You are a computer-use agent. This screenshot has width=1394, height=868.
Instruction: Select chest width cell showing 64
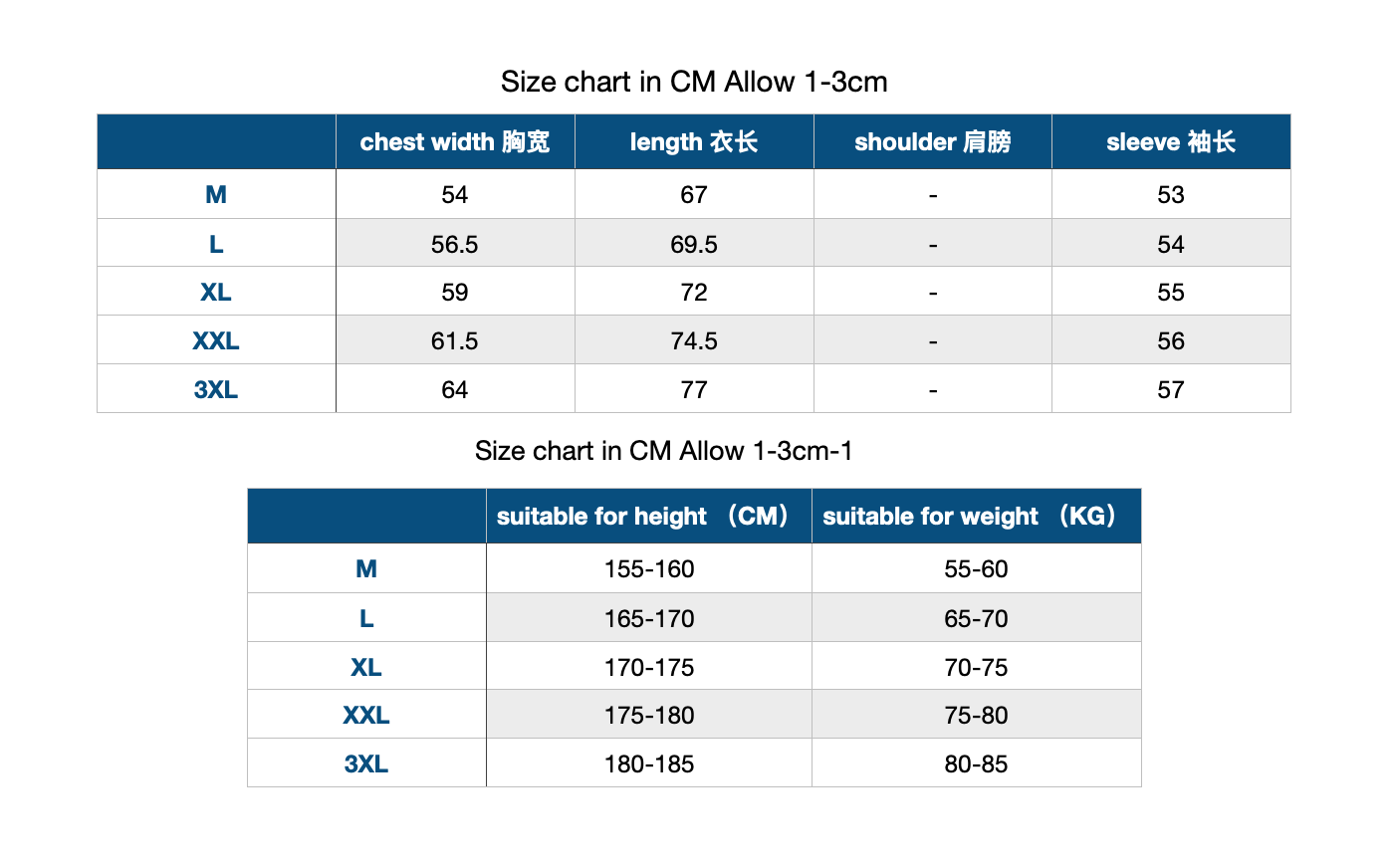455,389
